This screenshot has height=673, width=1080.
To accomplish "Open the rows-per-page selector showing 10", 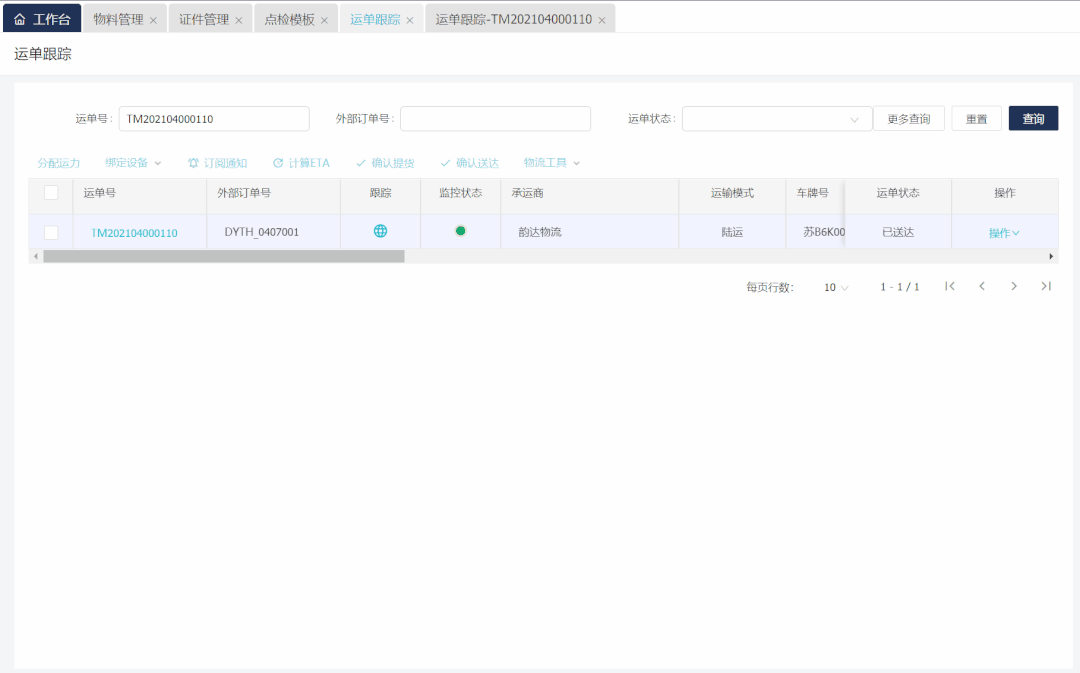I will pos(836,287).
